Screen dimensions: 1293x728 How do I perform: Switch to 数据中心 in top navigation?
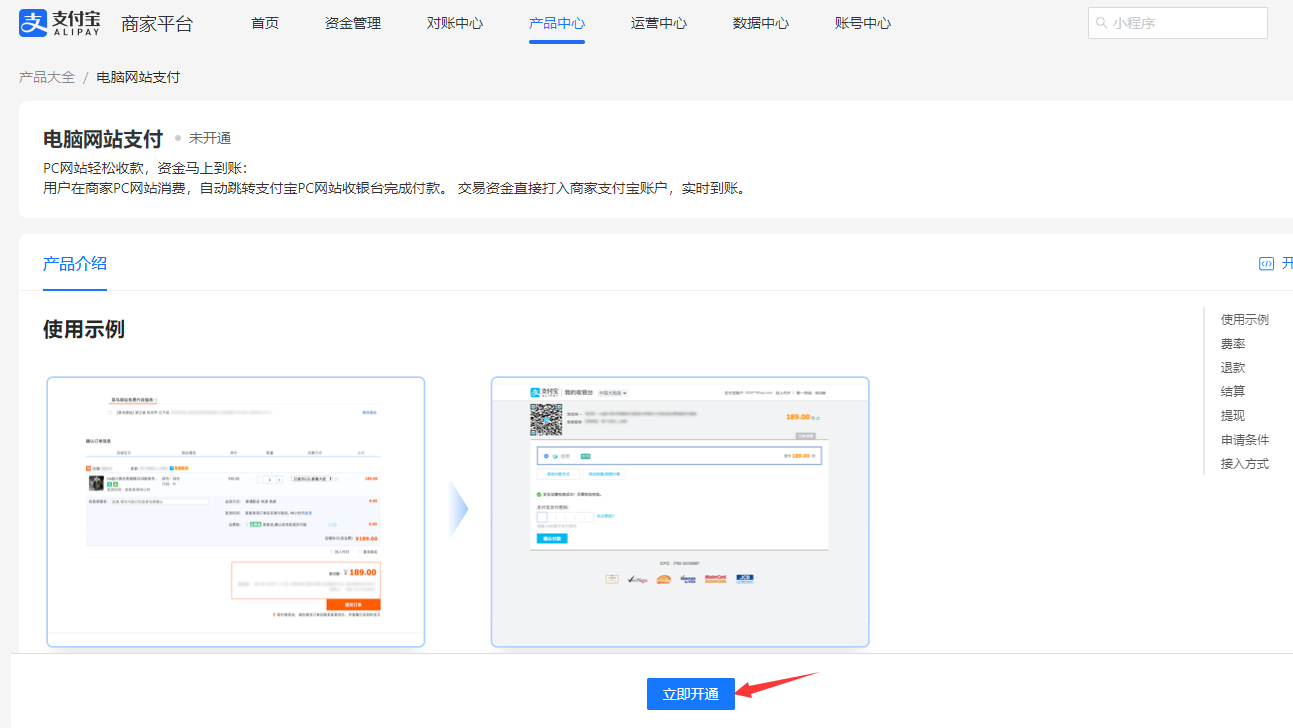pos(761,23)
